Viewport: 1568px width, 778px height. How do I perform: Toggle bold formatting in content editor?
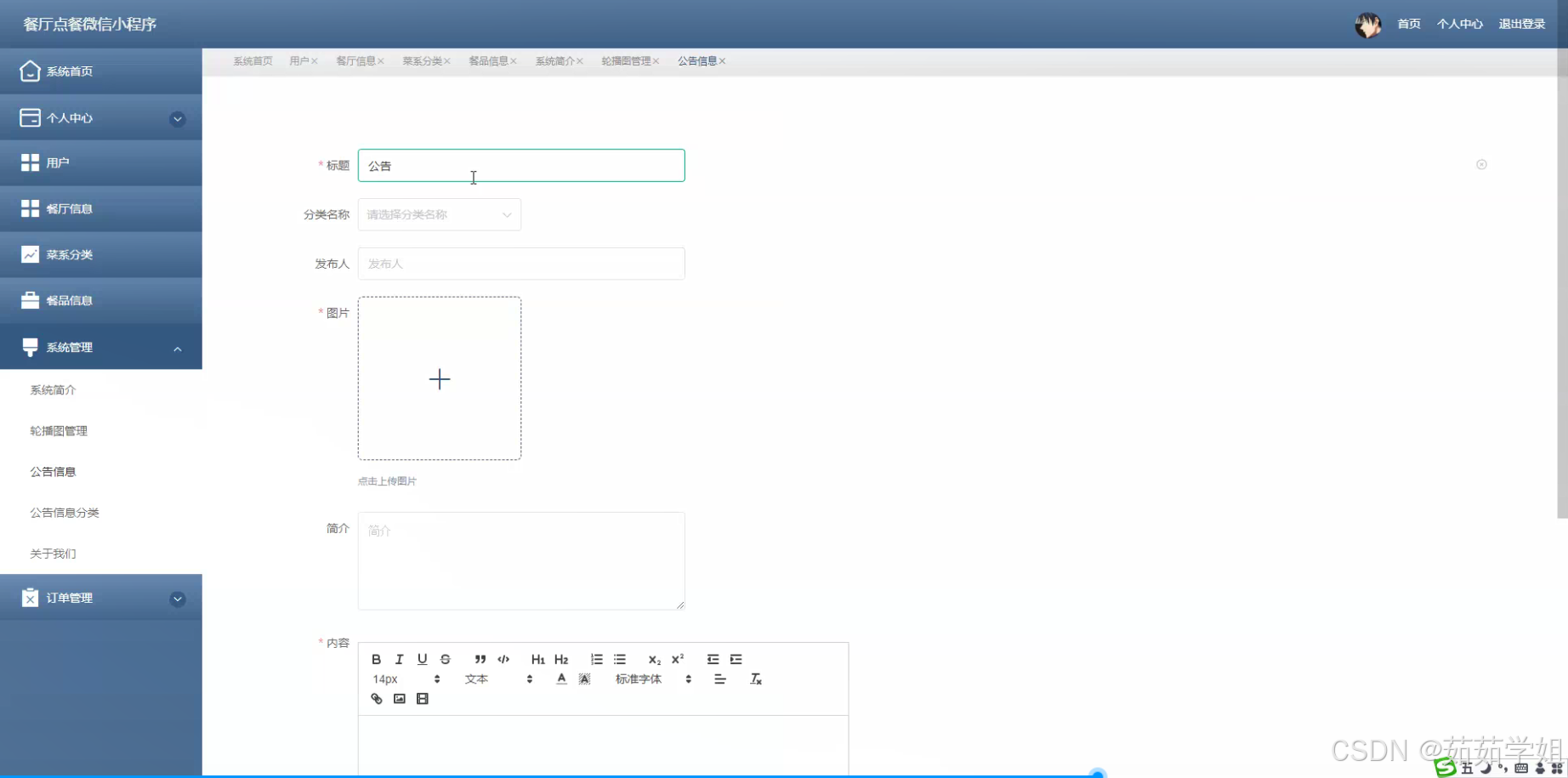[x=377, y=659]
